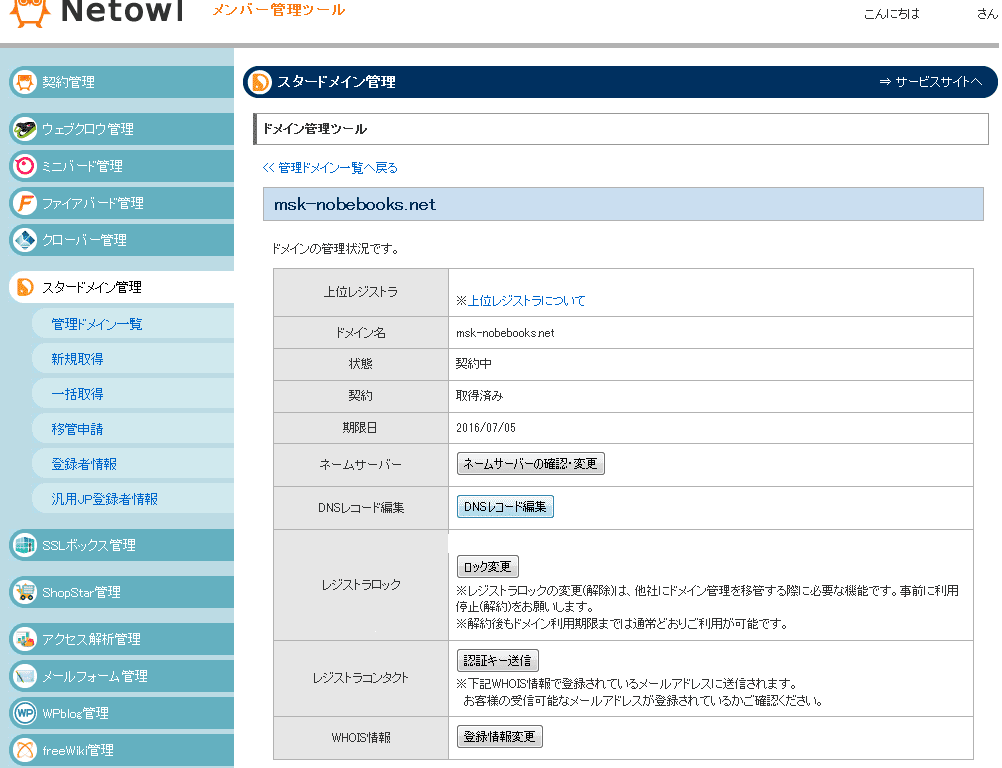Open SSLボックス管理 sidebar menu

pos(121,545)
